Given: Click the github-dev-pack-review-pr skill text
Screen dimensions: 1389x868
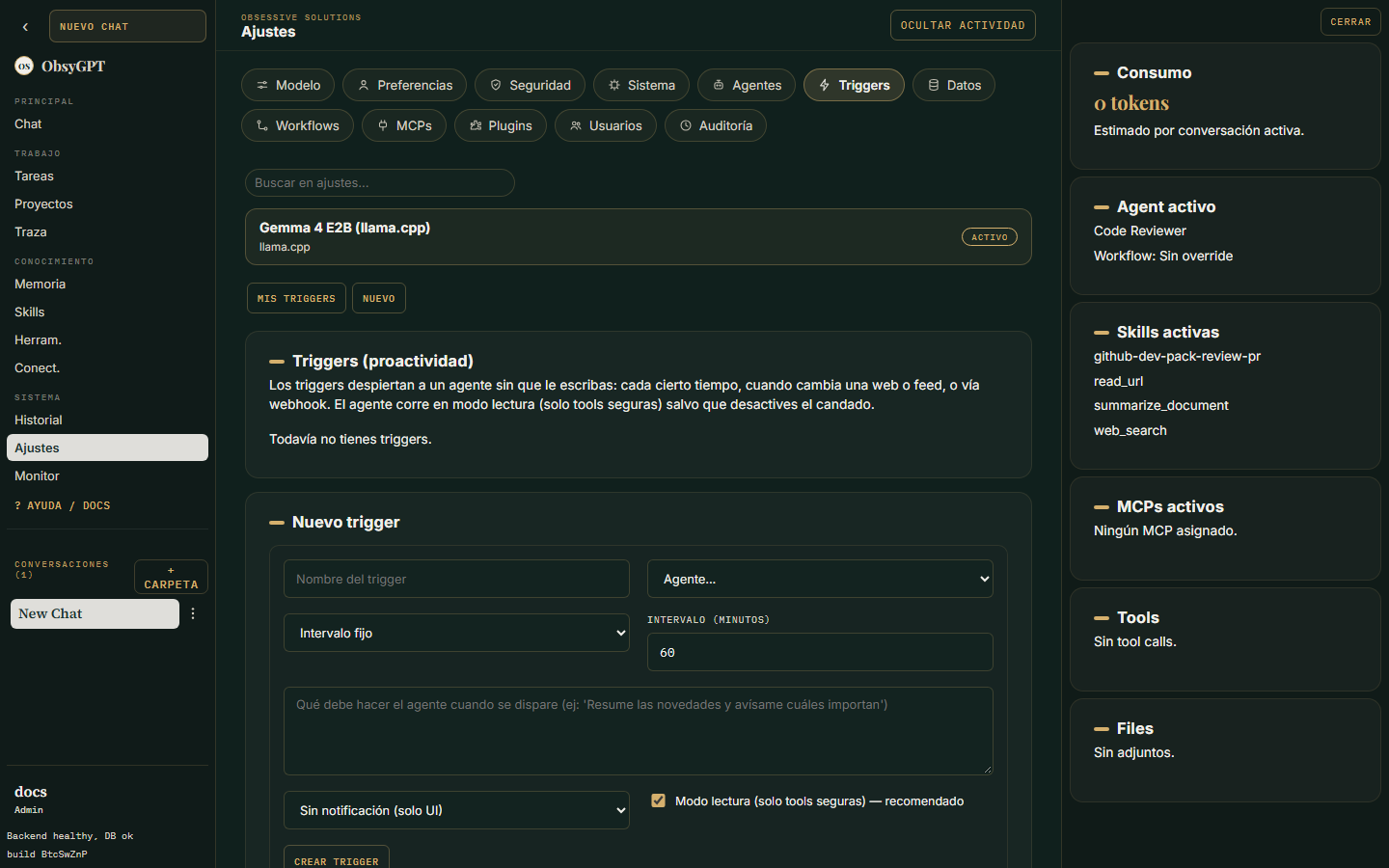Looking at the screenshot, I should 1177,356.
